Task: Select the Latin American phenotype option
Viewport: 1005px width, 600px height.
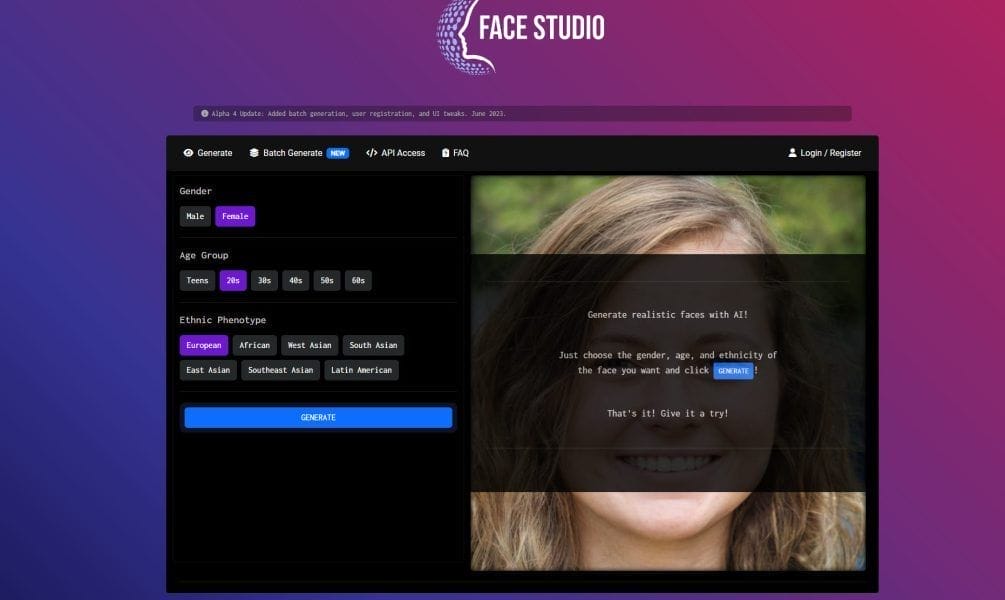Action: coord(361,369)
